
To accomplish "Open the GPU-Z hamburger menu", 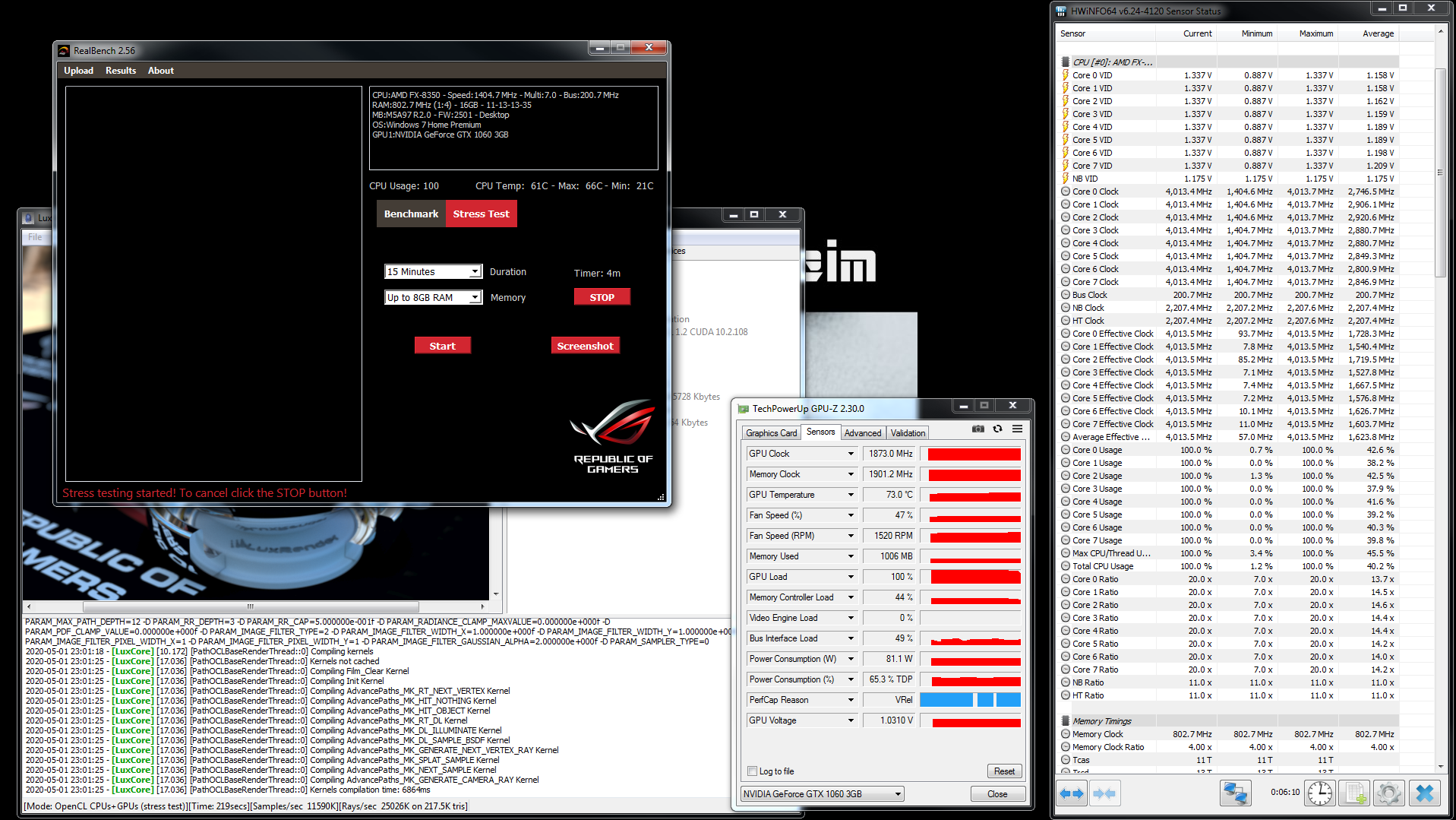I will (1017, 429).
